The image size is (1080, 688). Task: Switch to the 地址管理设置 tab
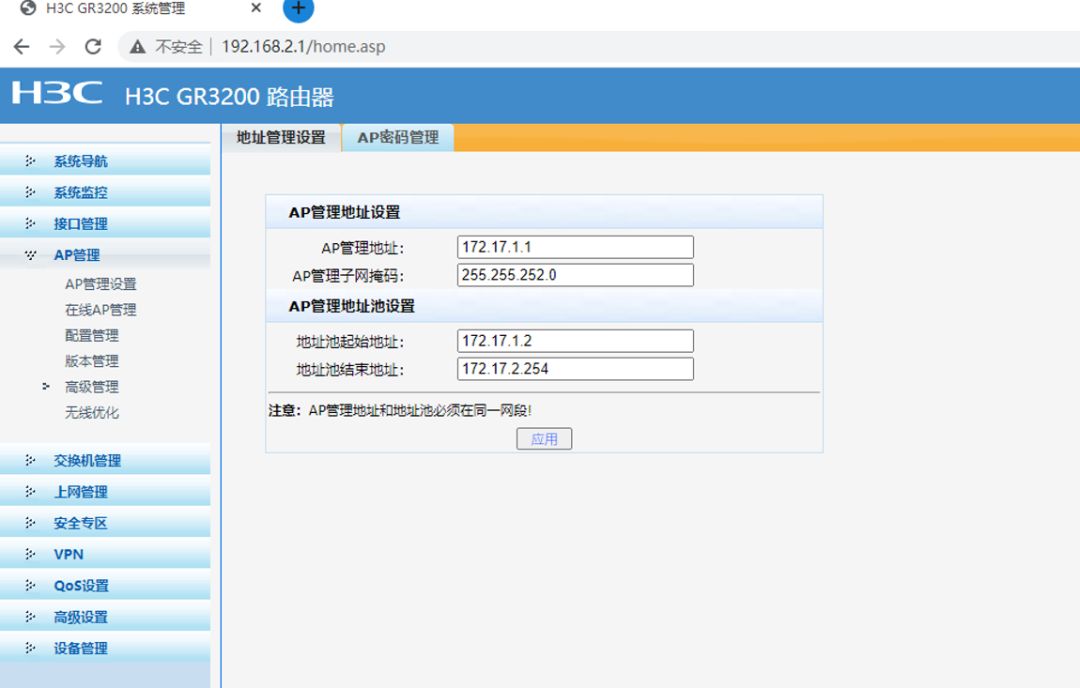coord(281,138)
